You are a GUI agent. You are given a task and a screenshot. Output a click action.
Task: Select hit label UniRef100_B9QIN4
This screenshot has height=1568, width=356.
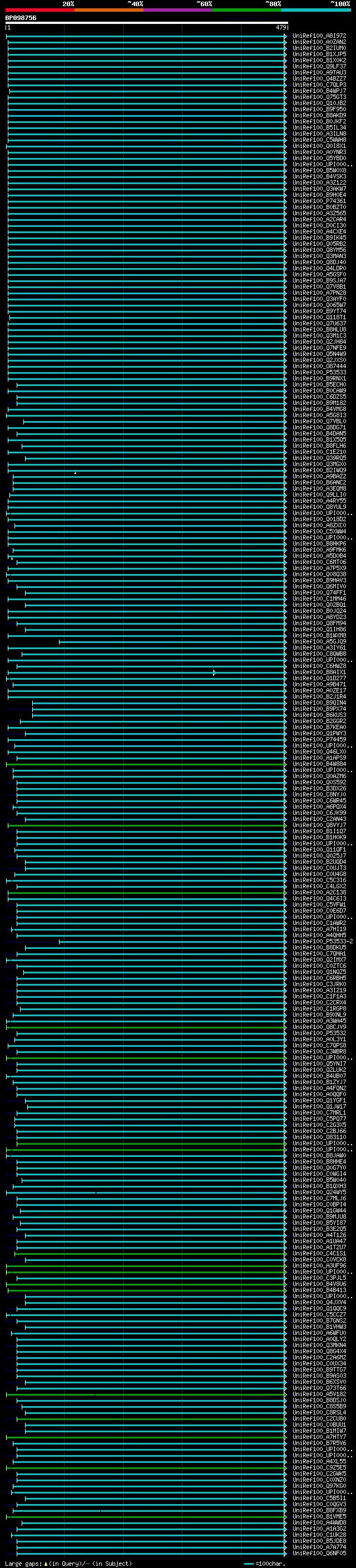pyautogui.click(x=319, y=703)
